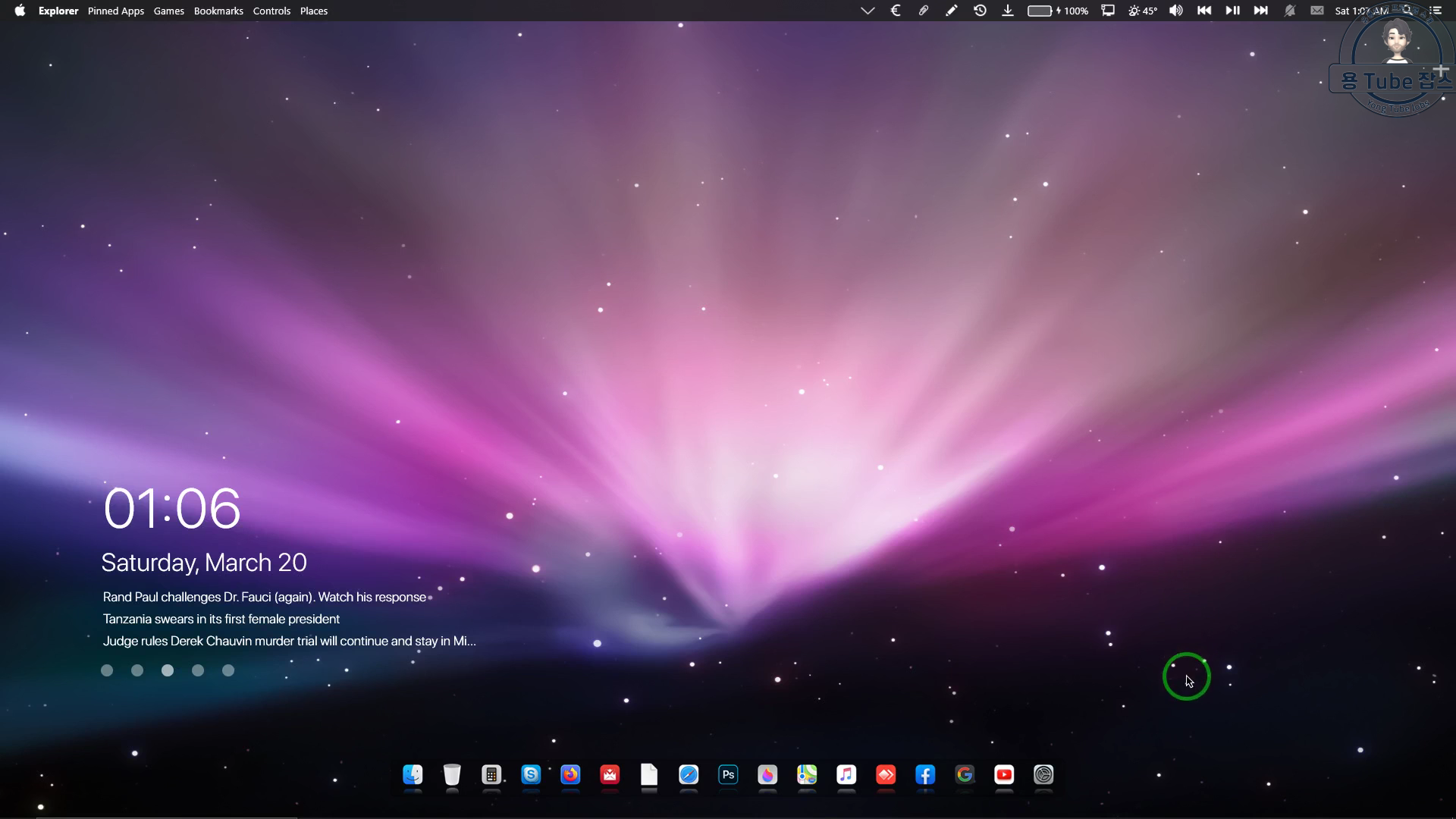This screenshot has height=819, width=1456.
Task: Open Tanzania first female president headline
Action: coord(221,620)
